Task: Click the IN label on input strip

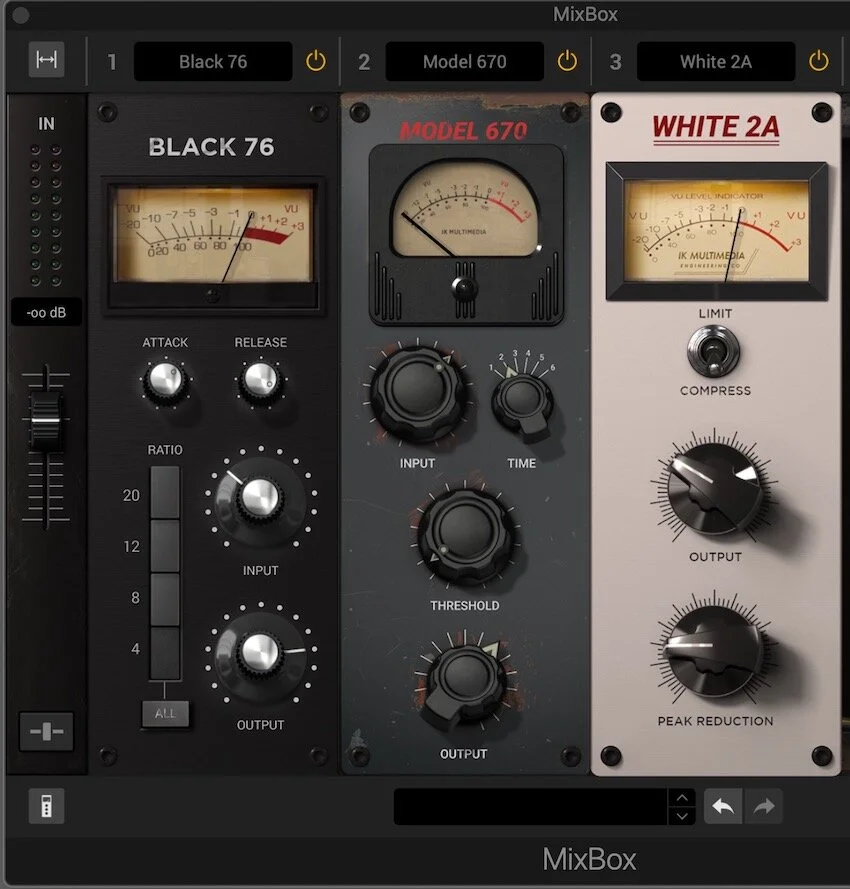Action: pyautogui.click(x=46, y=124)
